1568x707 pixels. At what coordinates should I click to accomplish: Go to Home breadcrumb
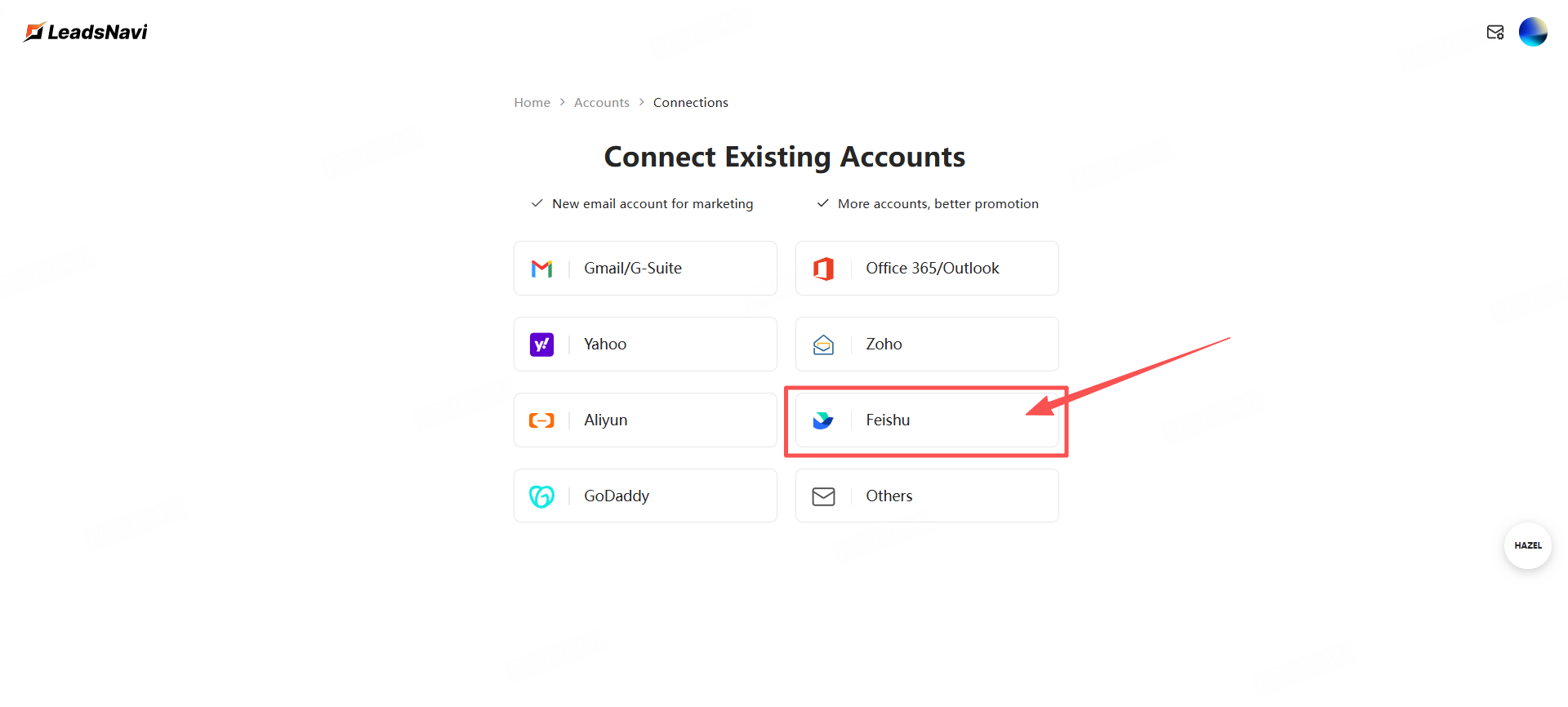point(532,103)
